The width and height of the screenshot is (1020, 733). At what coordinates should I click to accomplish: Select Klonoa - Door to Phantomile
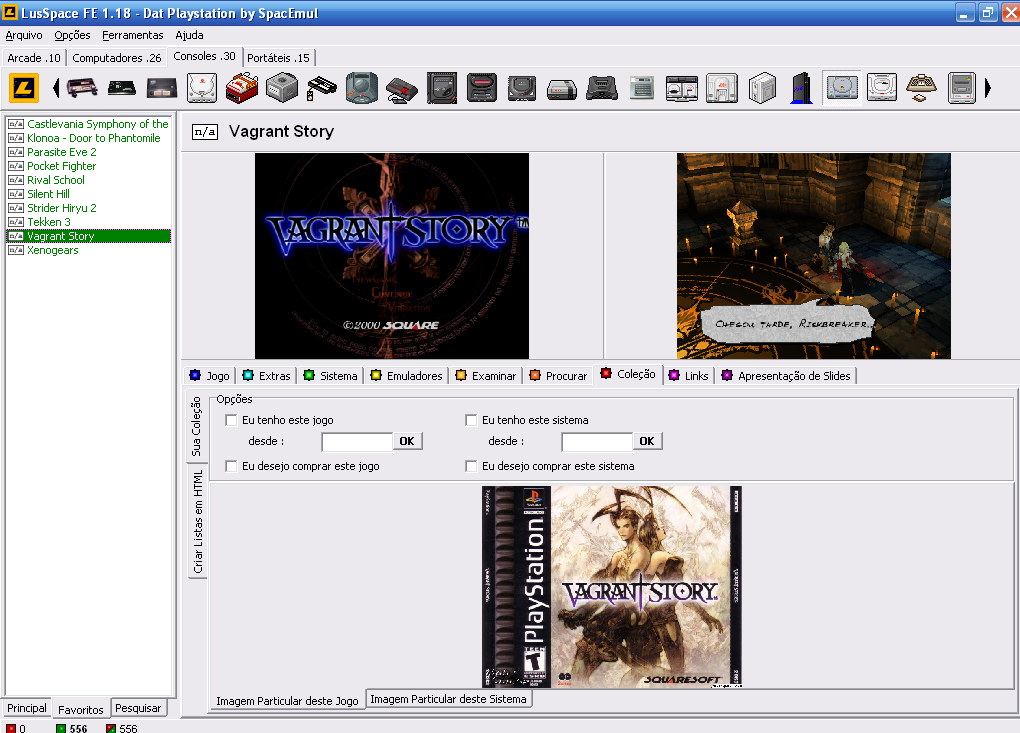coord(88,138)
